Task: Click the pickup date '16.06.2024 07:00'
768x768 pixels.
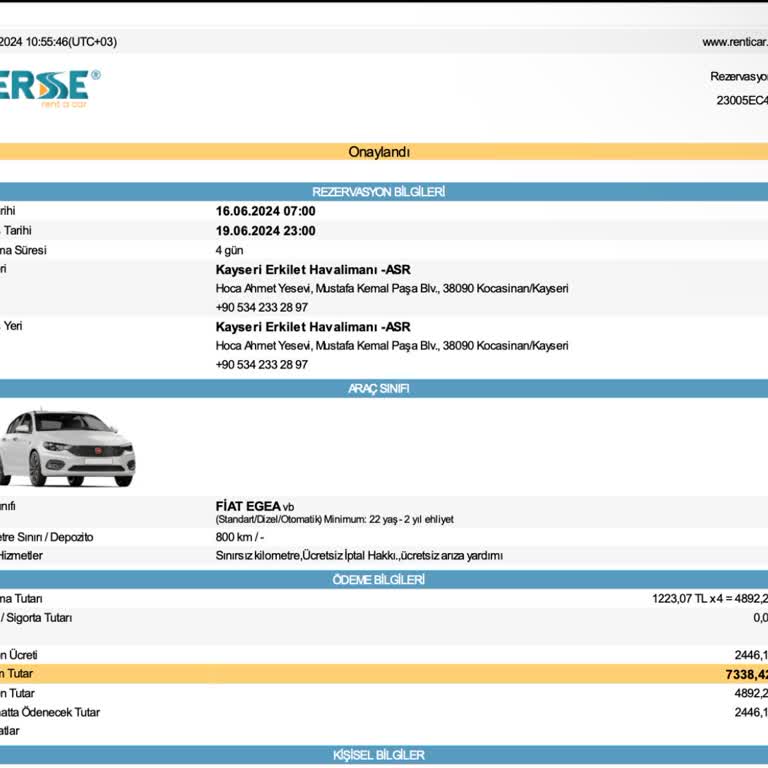Action: (265, 211)
